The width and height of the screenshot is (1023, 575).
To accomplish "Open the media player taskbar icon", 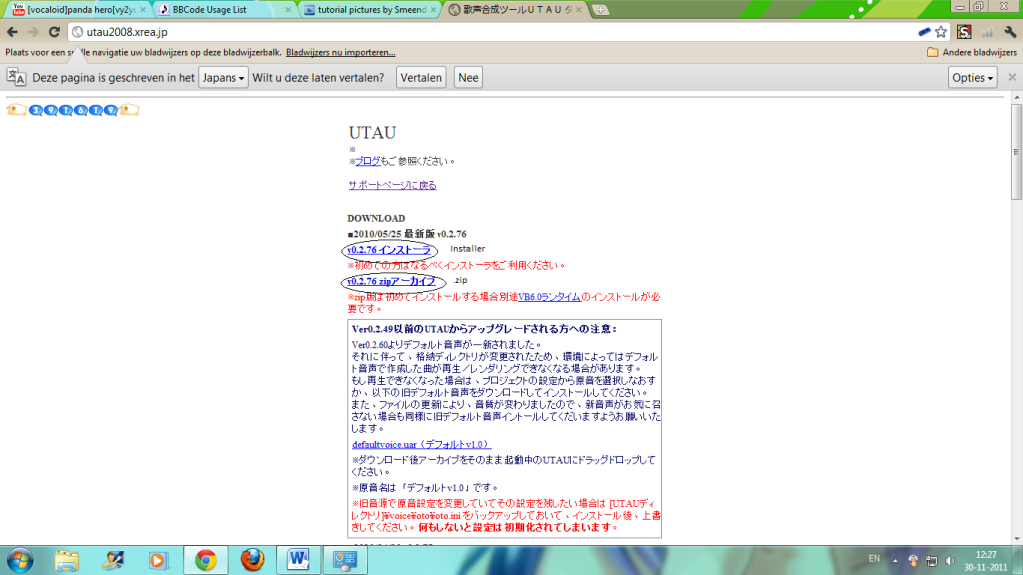I will click(x=157, y=561).
